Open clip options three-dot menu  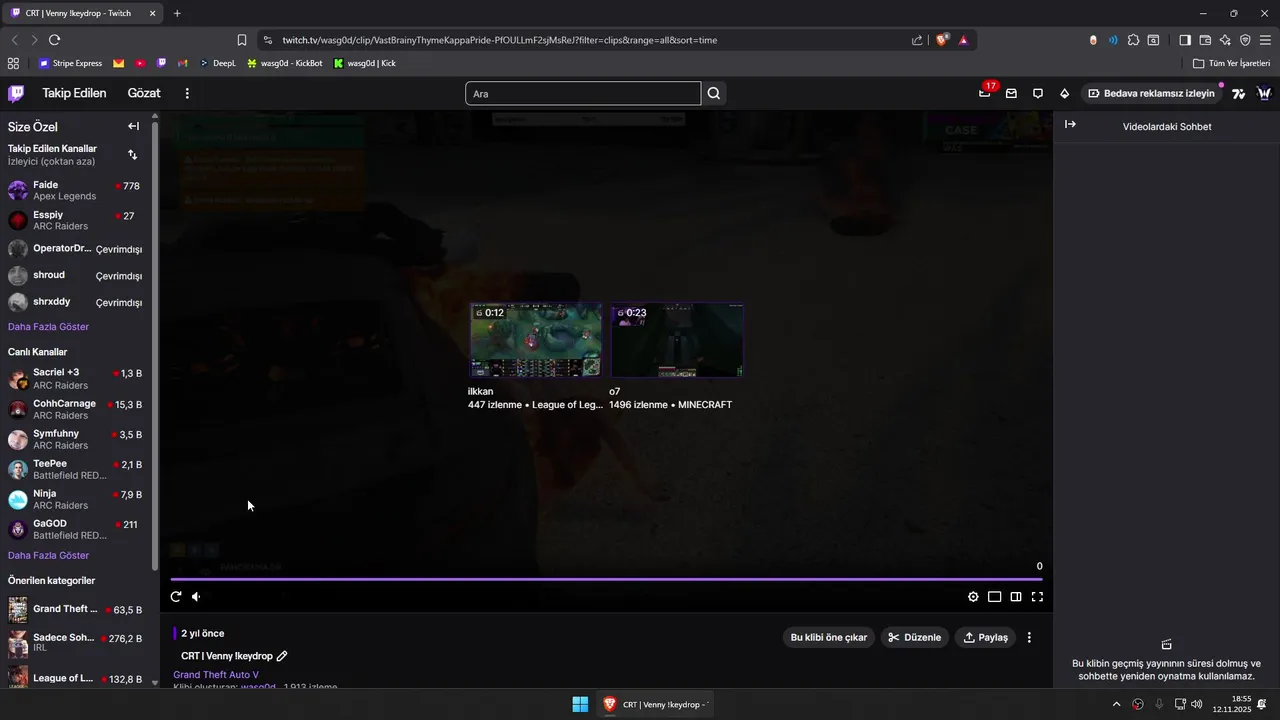coord(1029,637)
